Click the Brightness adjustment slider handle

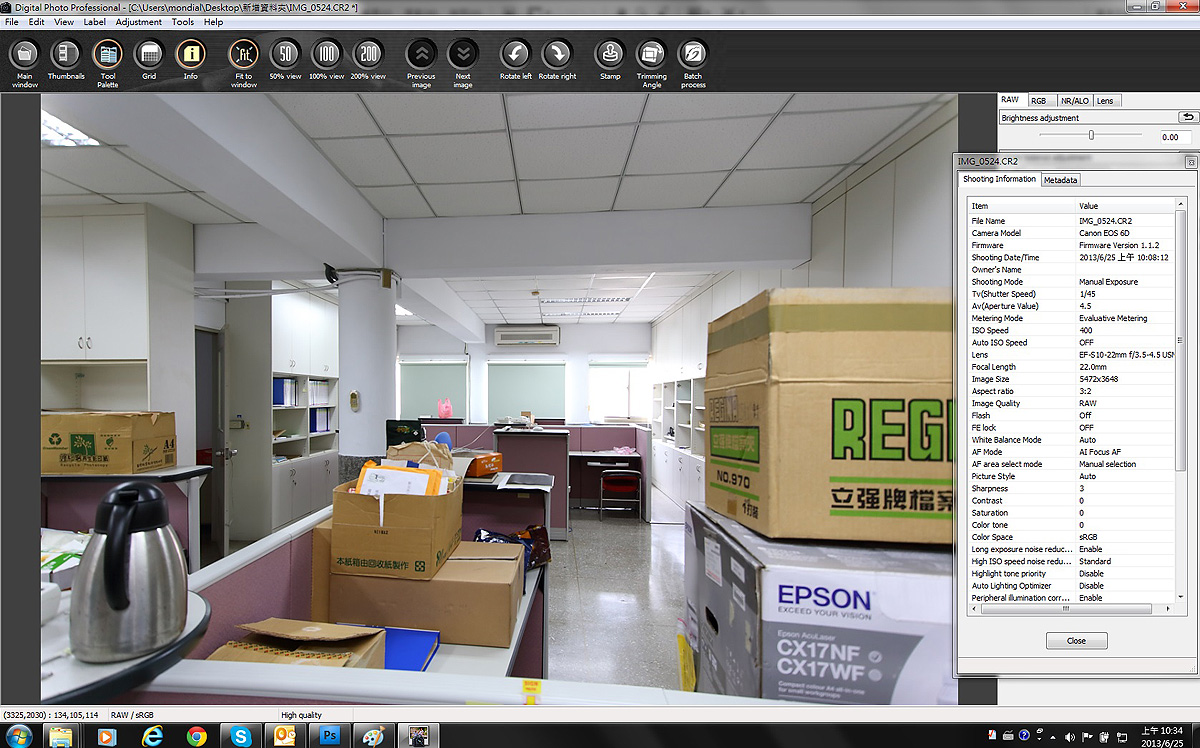coord(1091,135)
